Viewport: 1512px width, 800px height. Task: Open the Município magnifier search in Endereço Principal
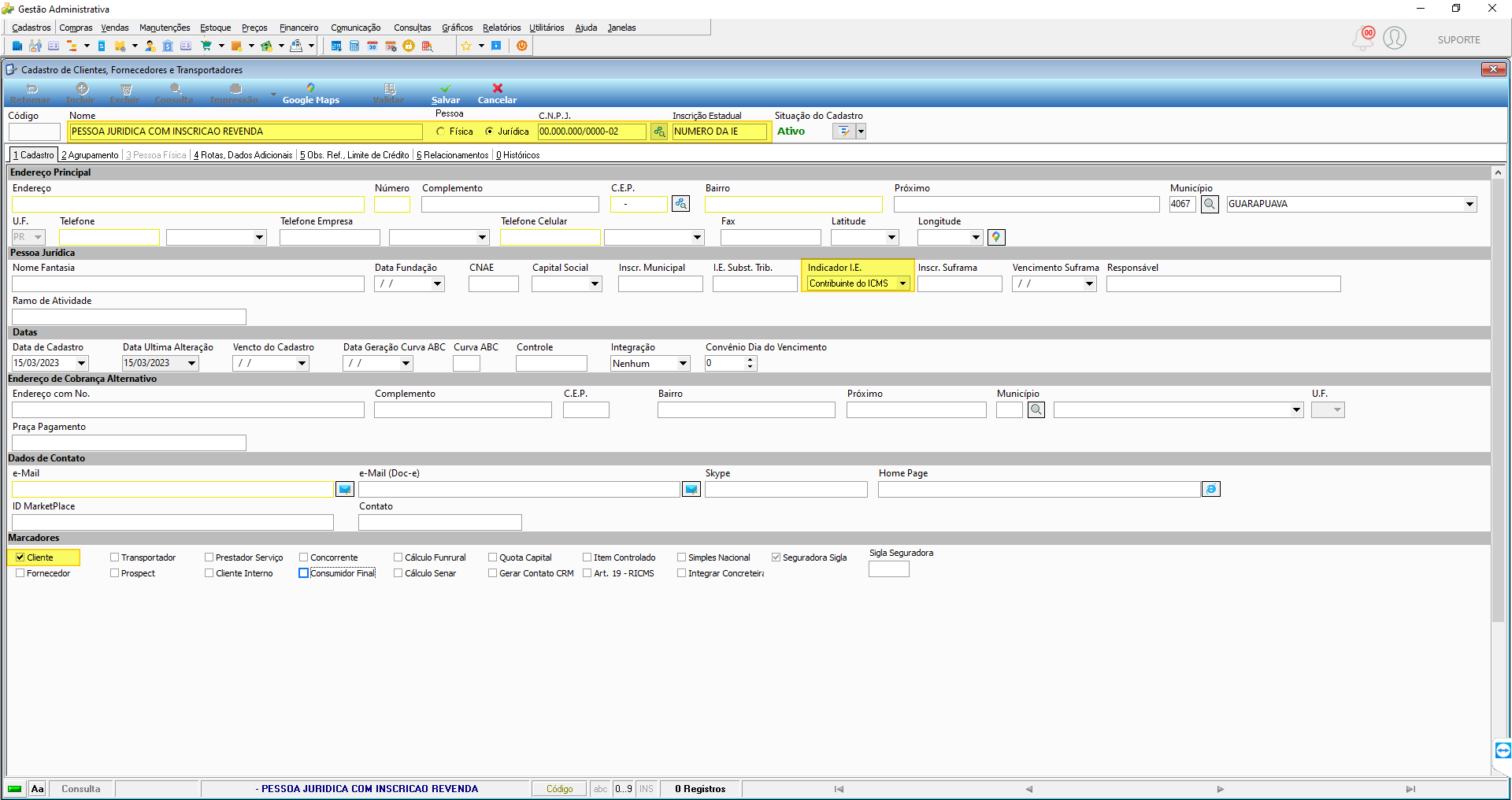pos(1210,204)
